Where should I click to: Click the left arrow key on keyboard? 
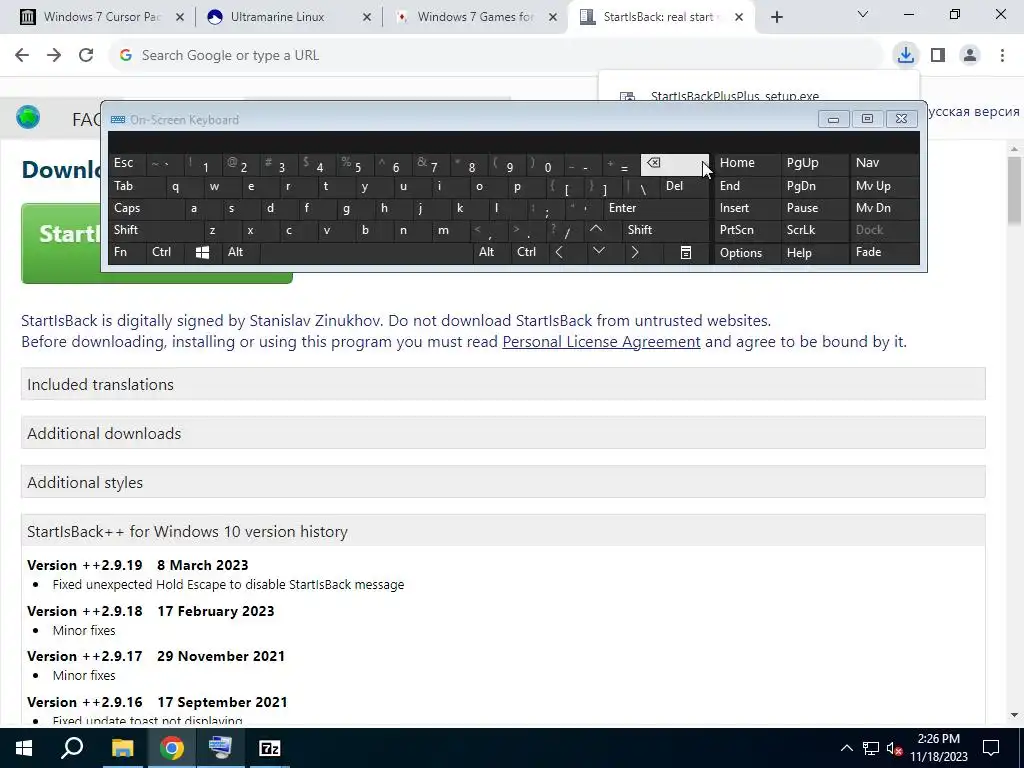(560, 252)
